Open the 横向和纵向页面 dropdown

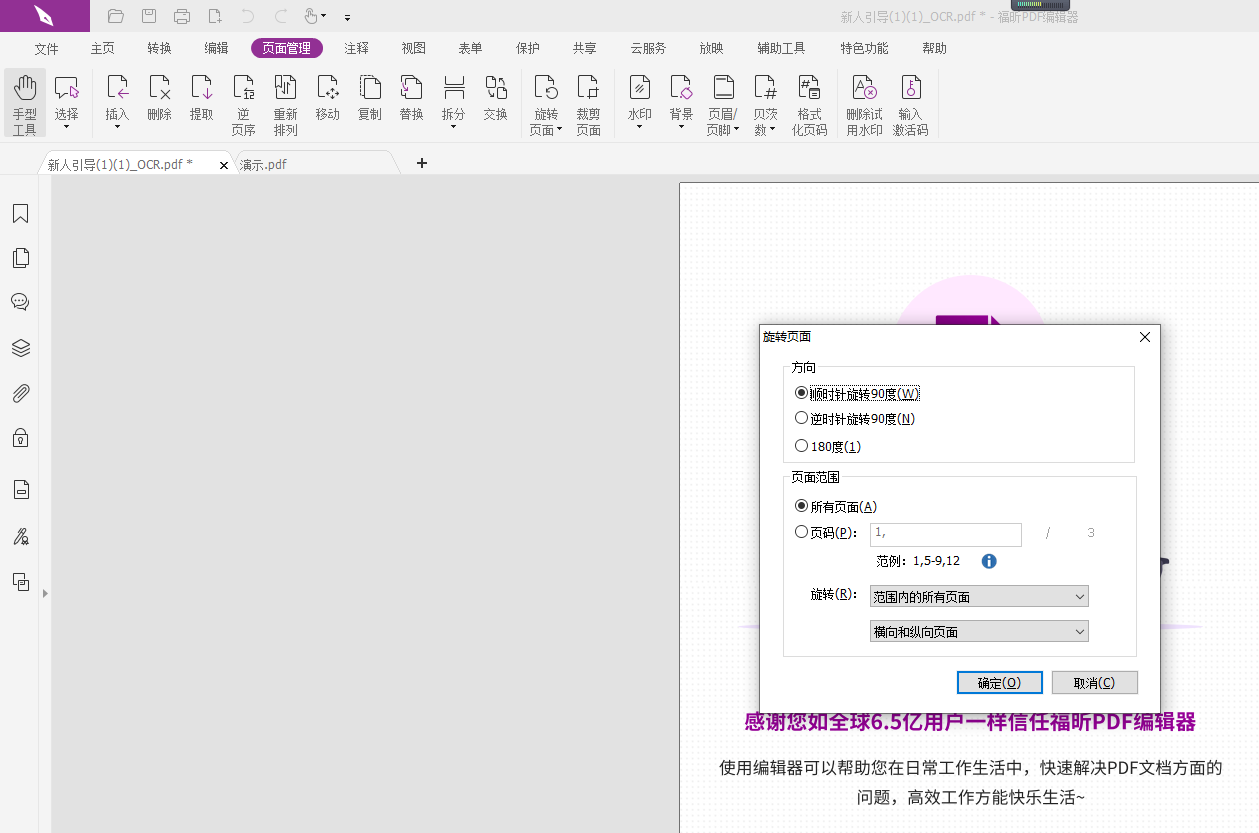[978, 630]
